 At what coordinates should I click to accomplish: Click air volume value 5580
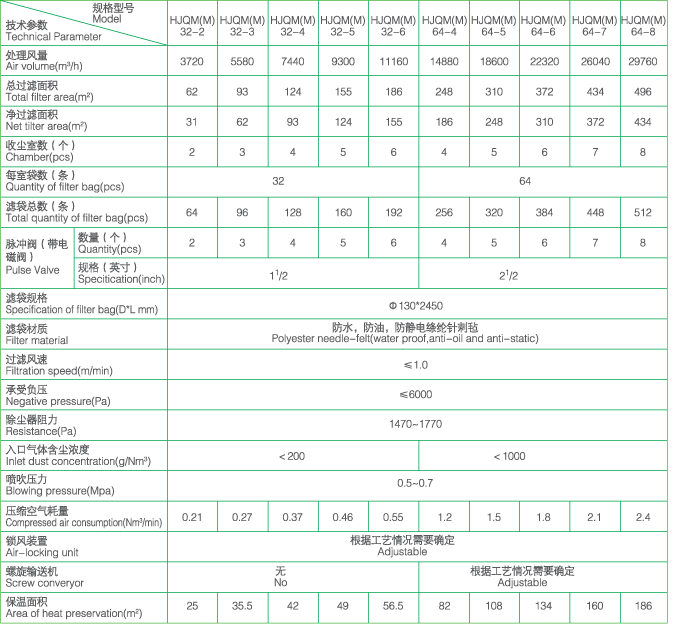click(242, 61)
